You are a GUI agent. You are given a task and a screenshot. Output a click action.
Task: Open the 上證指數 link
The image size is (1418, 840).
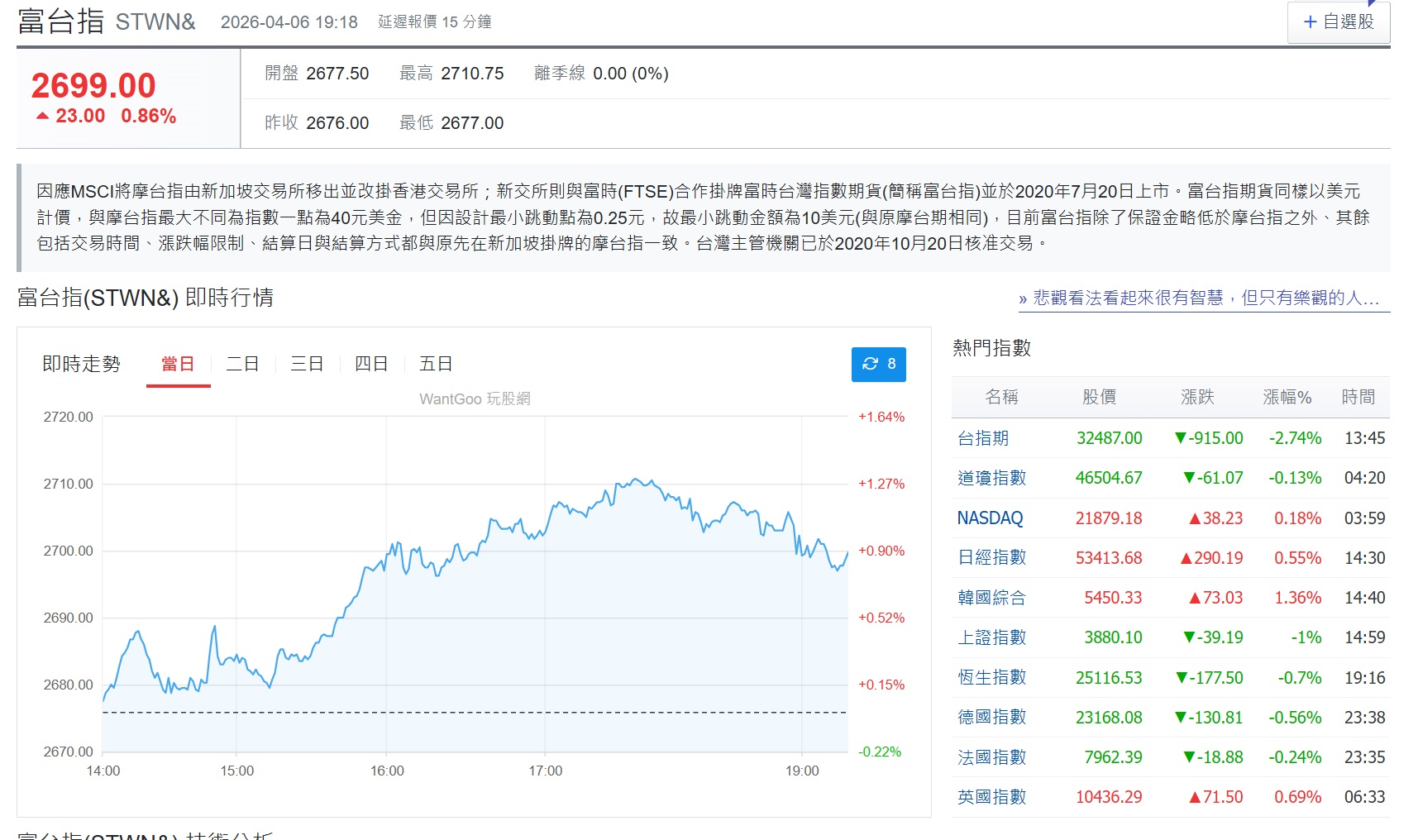tap(991, 637)
